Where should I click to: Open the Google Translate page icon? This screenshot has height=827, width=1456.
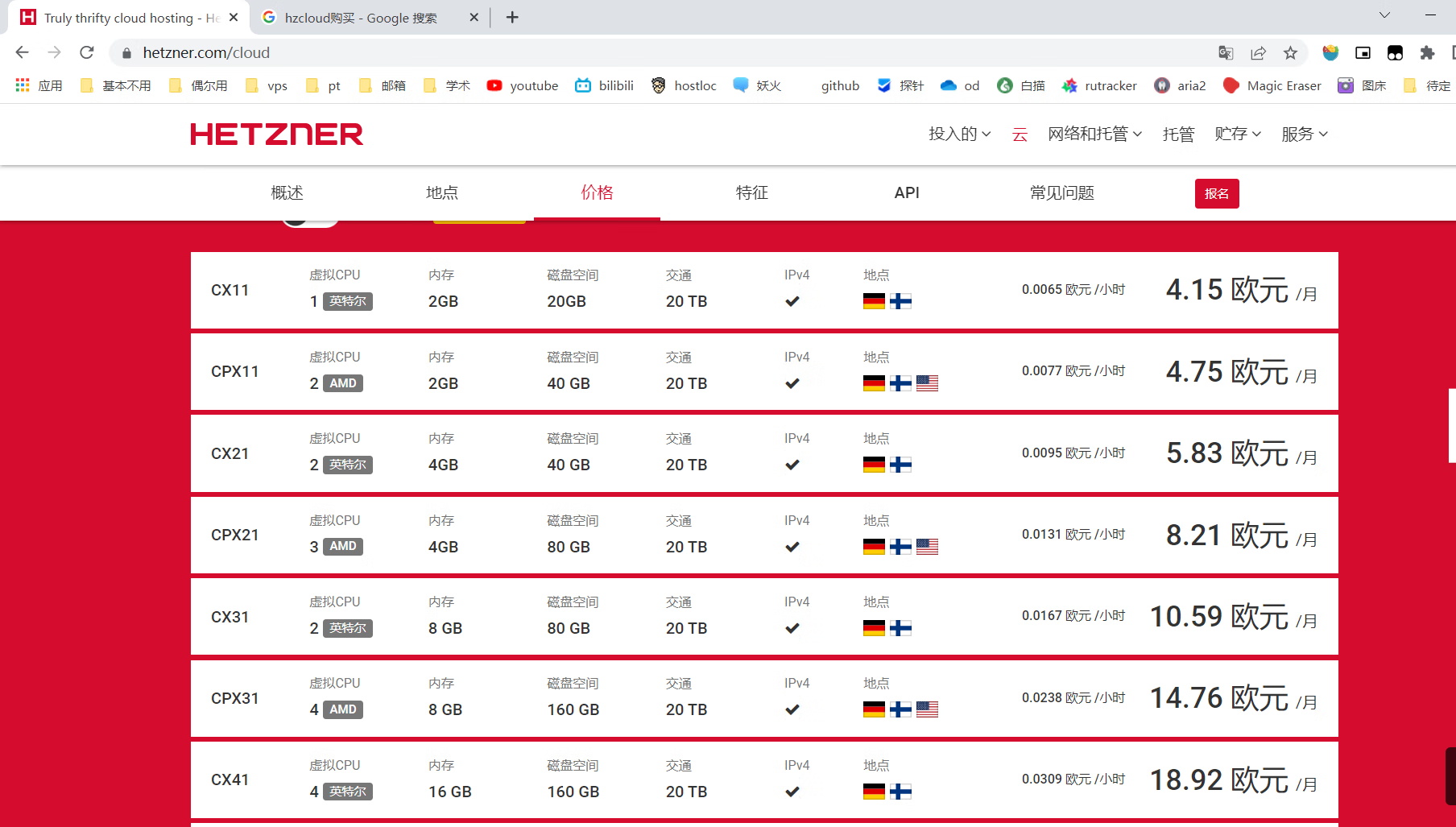[x=1226, y=53]
